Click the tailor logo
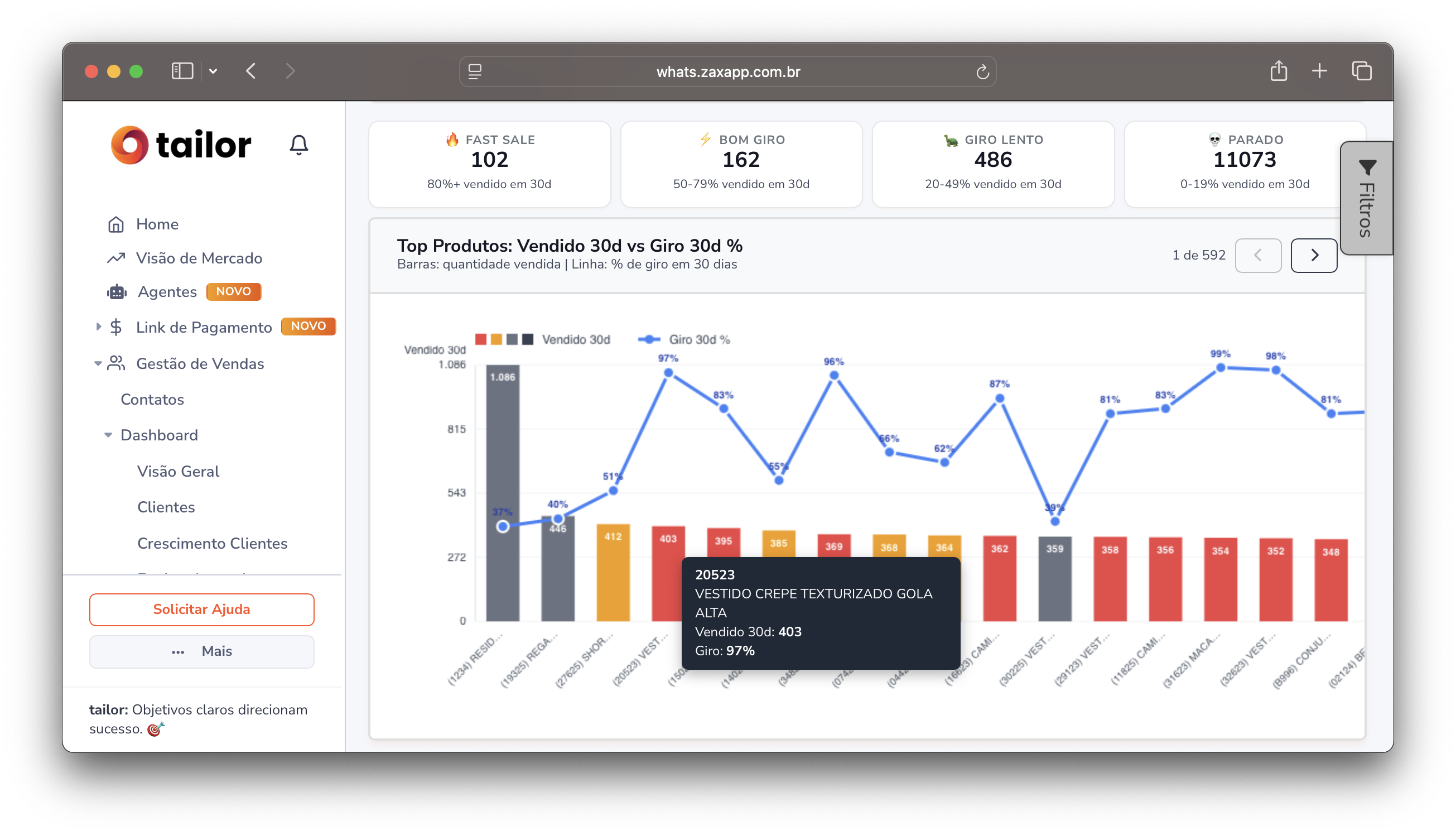The width and height of the screenshot is (1456, 835). pyautogui.click(x=181, y=145)
